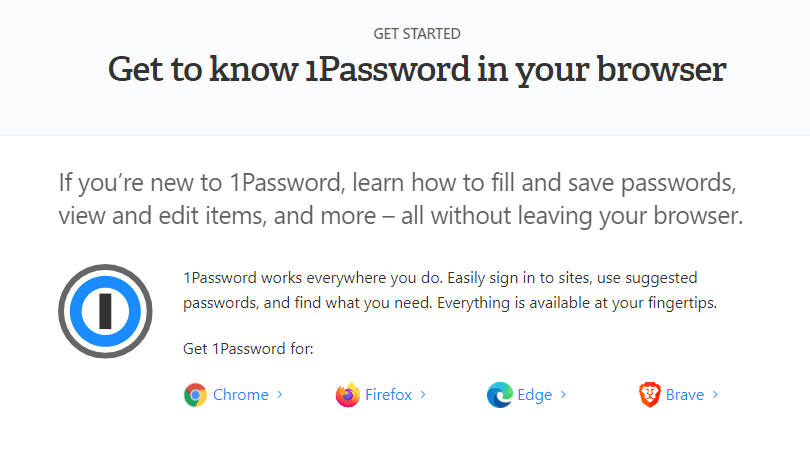810x454 pixels.
Task: Click the "Get to know 1Password" heading
Action: pyautogui.click(x=417, y=71)
